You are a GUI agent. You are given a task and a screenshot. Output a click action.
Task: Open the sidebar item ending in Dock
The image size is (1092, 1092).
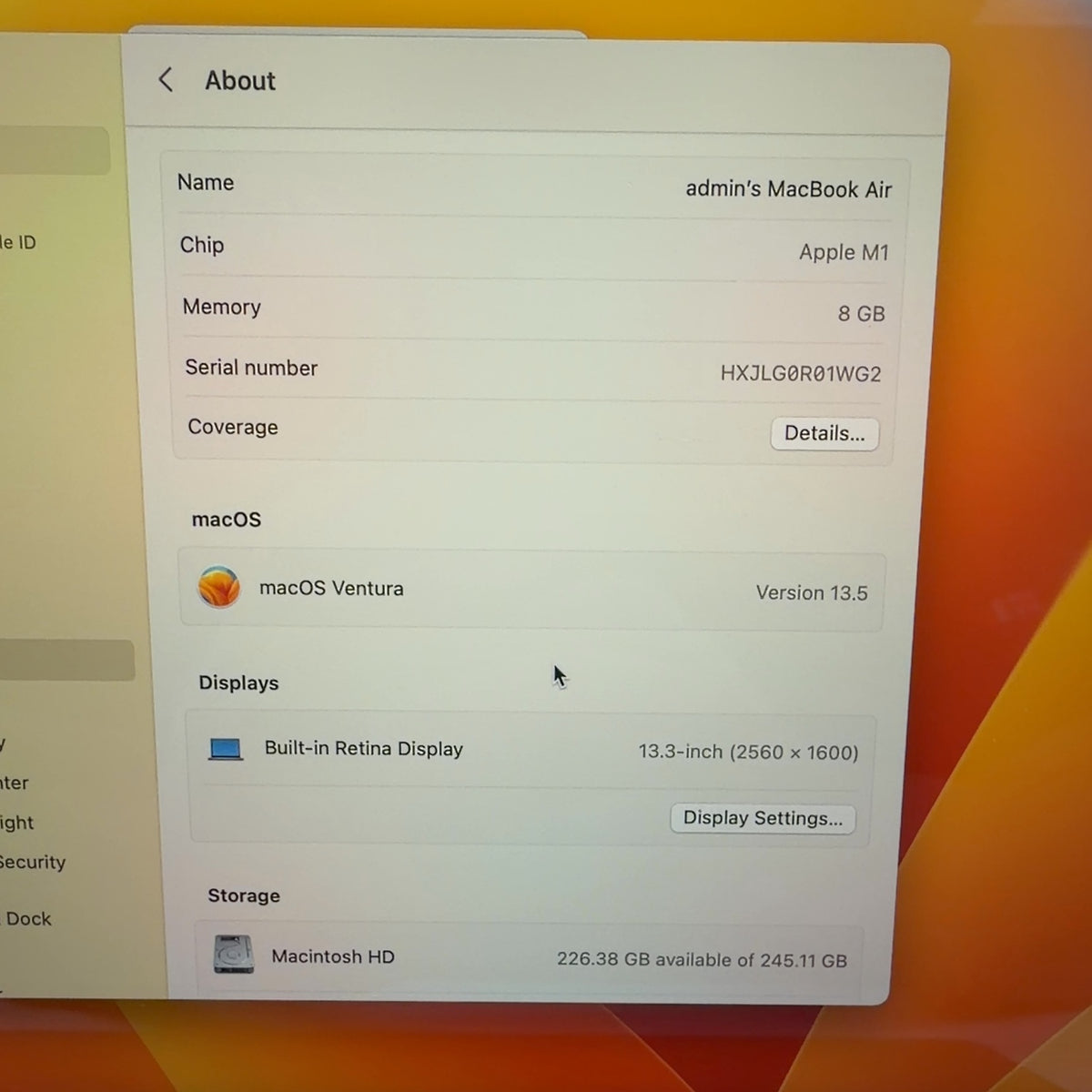pyautogui.click(x=27, y=918)
